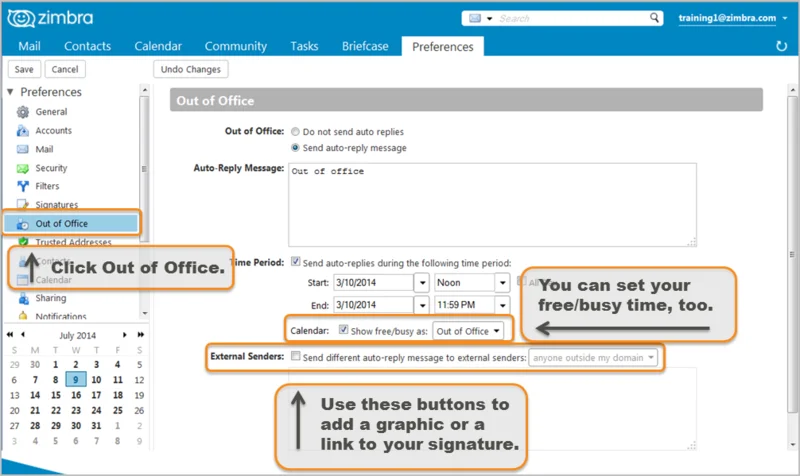Click the Search input field
The height and width of the screenshot is (476, 800).
click(571, 18)
